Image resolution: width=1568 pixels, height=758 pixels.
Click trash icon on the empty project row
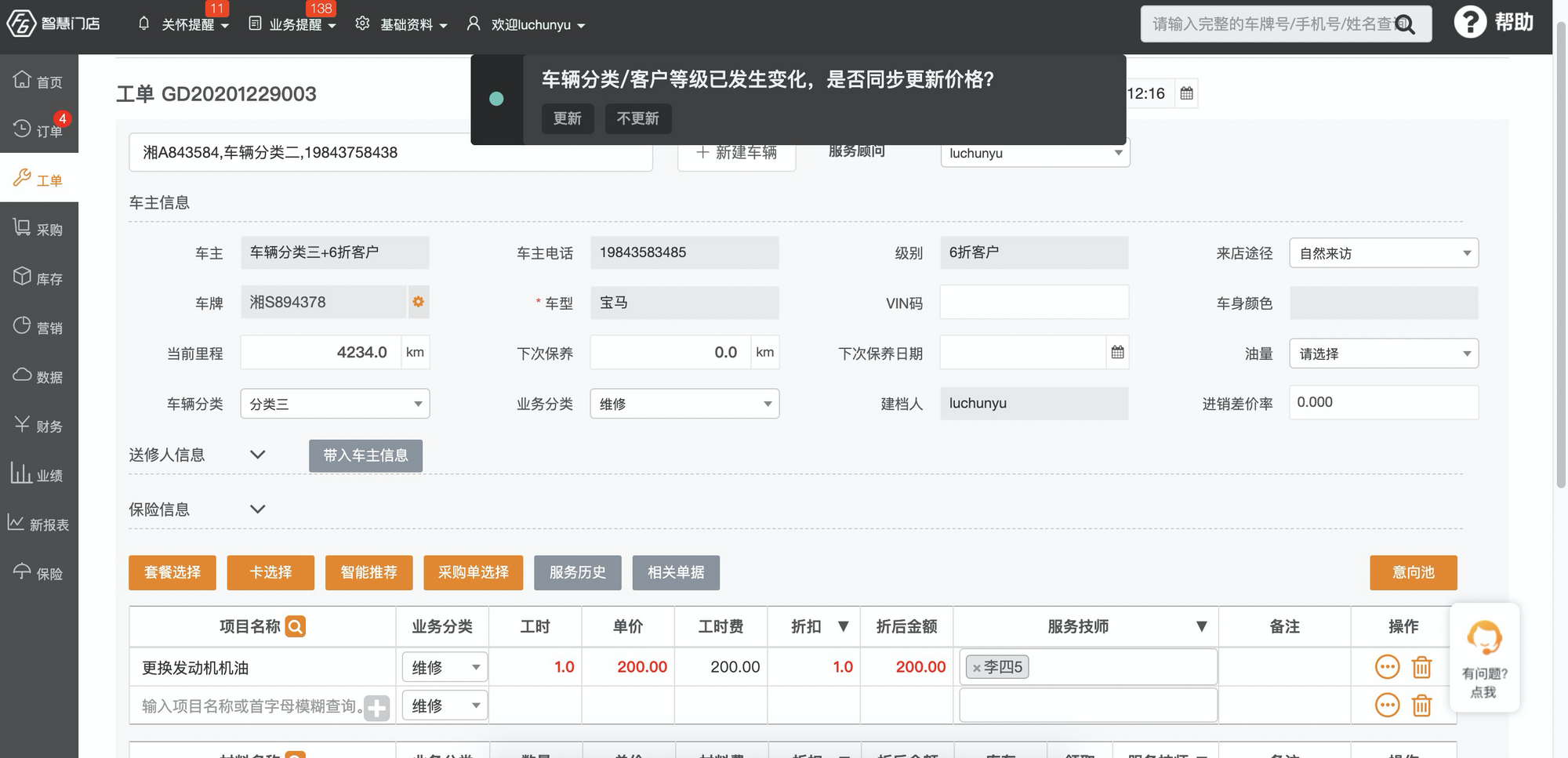pyautogui.click(x=1421, y=705)
